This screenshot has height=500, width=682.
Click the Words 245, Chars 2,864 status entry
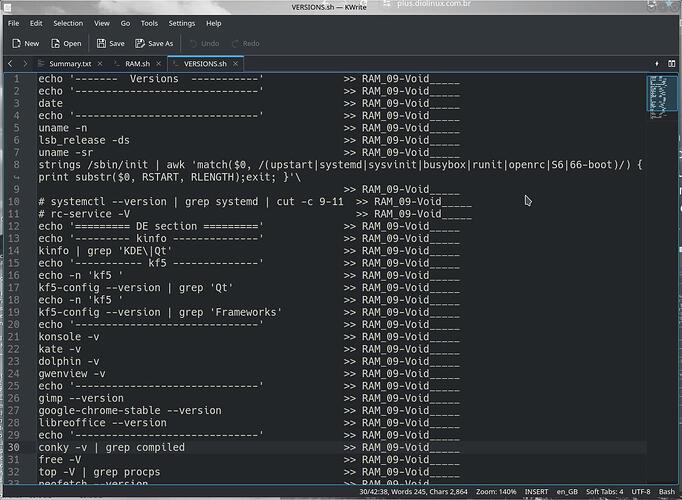coord(429,492)
